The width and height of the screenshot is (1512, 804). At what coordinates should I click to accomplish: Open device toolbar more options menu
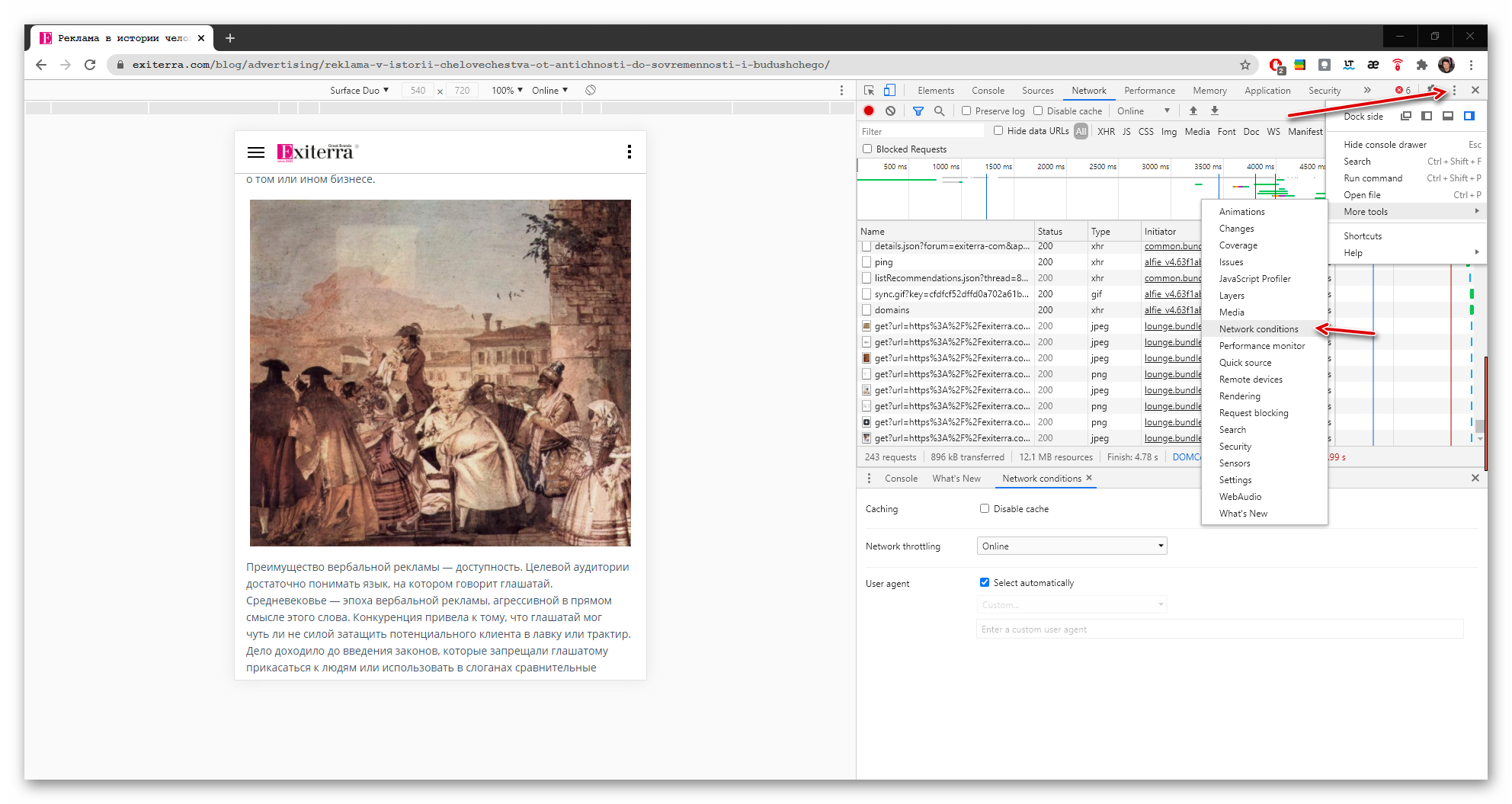point(841,90)
